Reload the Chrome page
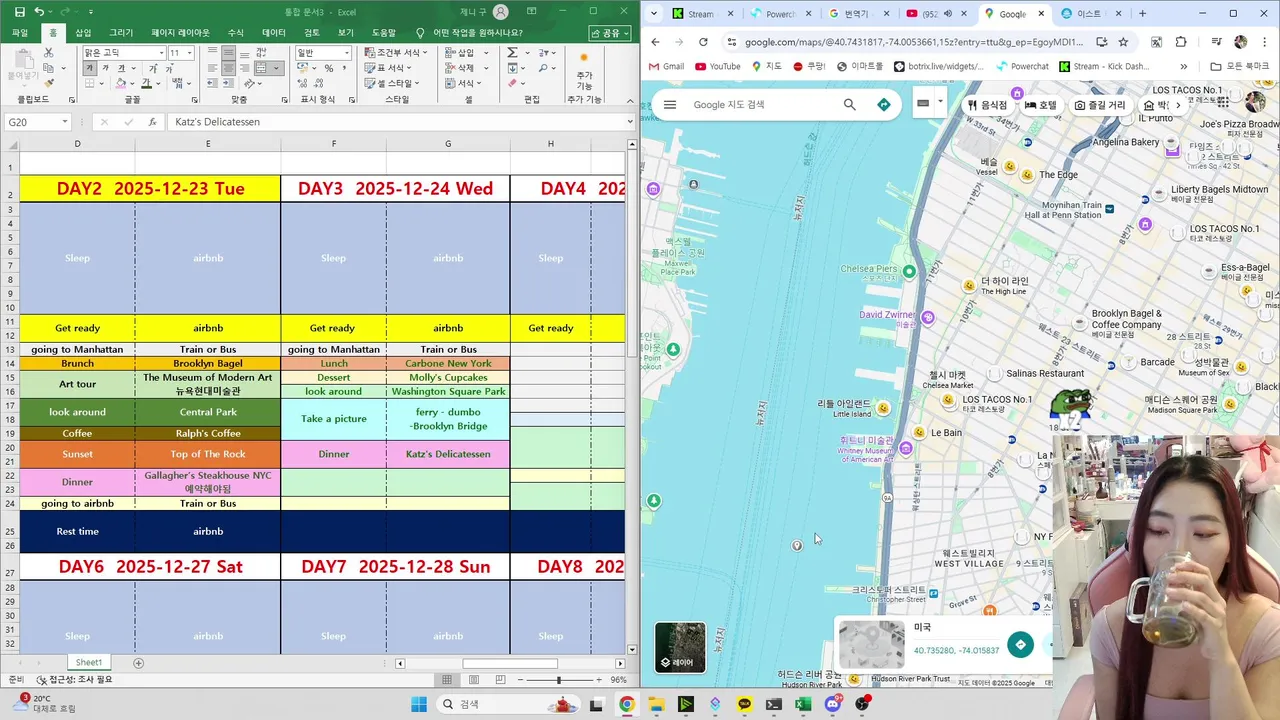 pyautogui.click(x=703, y=42)
